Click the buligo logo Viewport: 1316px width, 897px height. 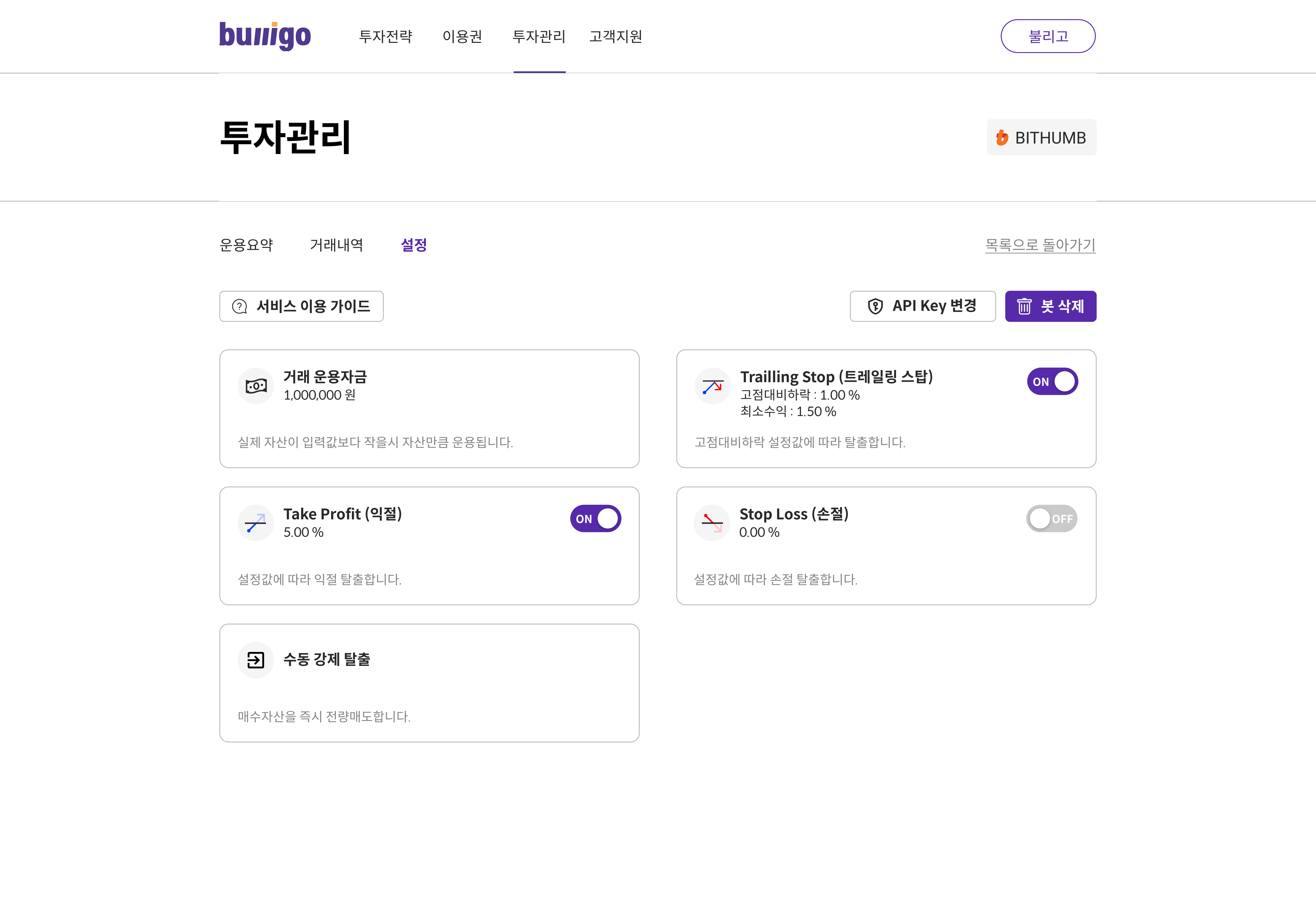tap(265, 36)
